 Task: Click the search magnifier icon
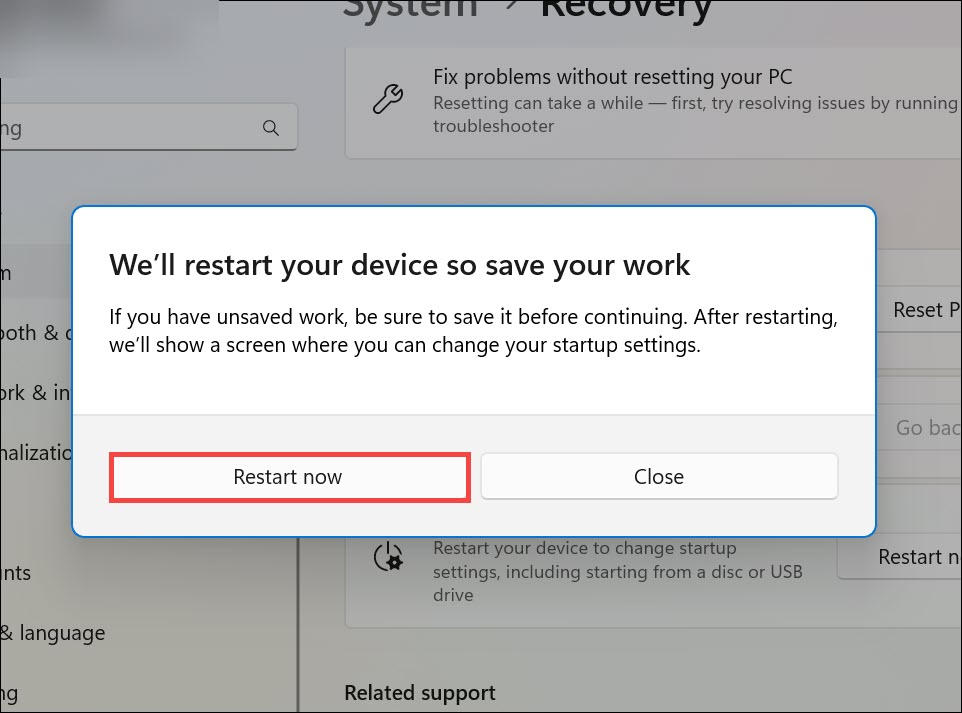(x=270, y=128)
